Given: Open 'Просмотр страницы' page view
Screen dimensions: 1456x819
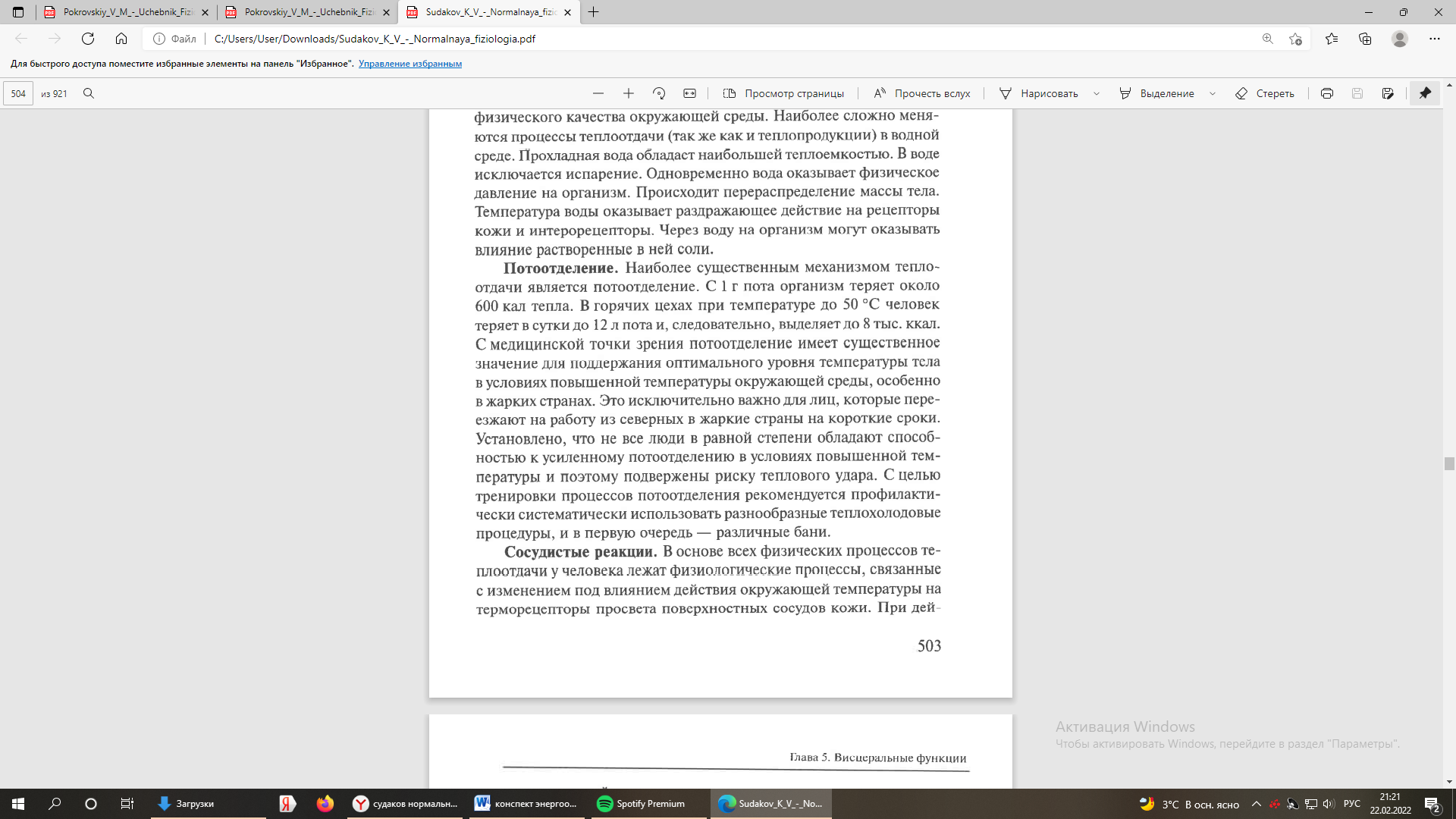Looking at the screenshot, I should [783, 93].
